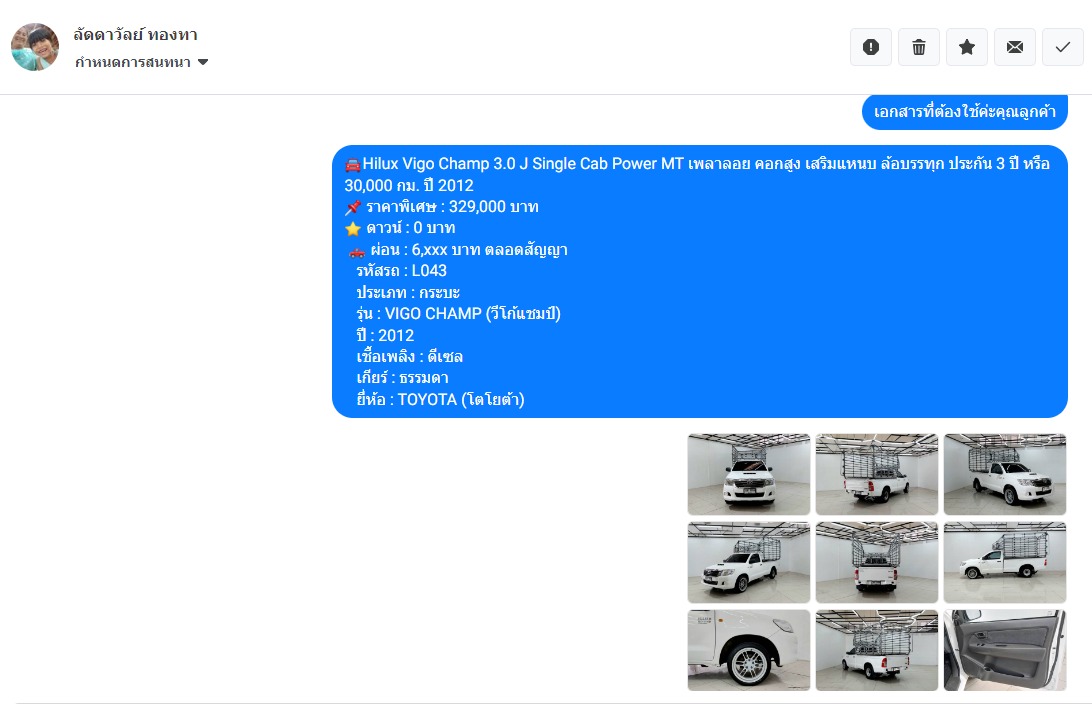Select the Hilux Vigo Champ details message
Screen dimensions: 1092x704
click(x=699, y=281)
